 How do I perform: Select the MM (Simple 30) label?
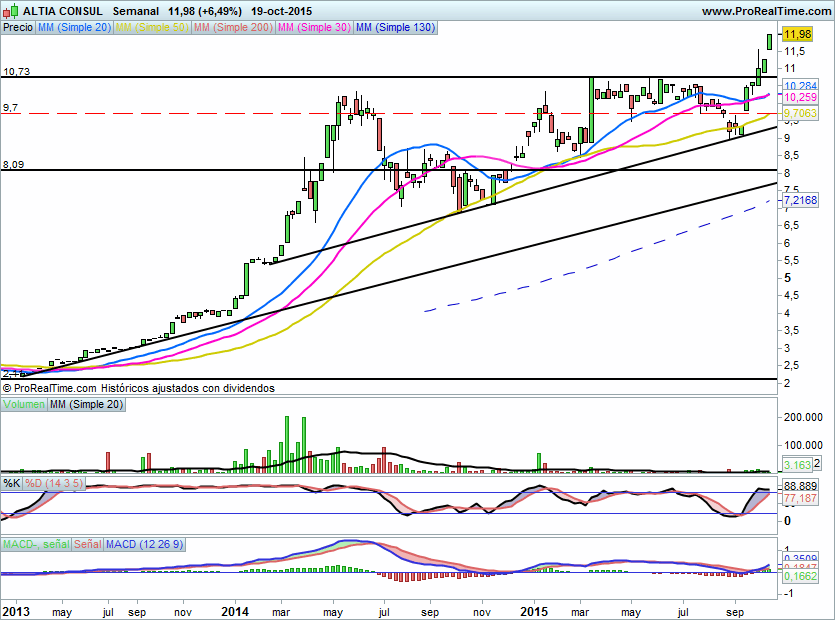point(314,27)
